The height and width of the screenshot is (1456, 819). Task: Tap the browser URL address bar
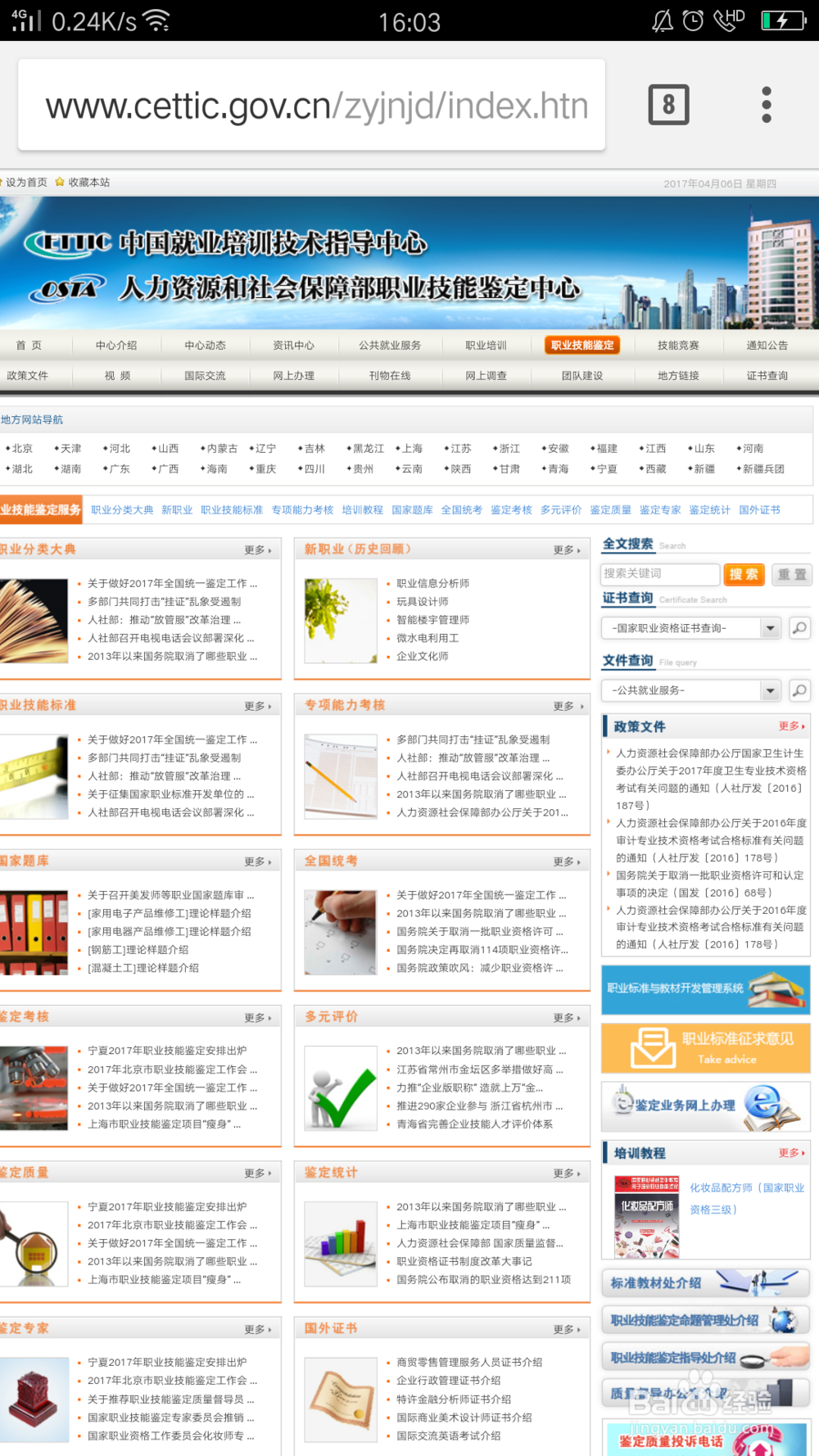click(312, 105)
